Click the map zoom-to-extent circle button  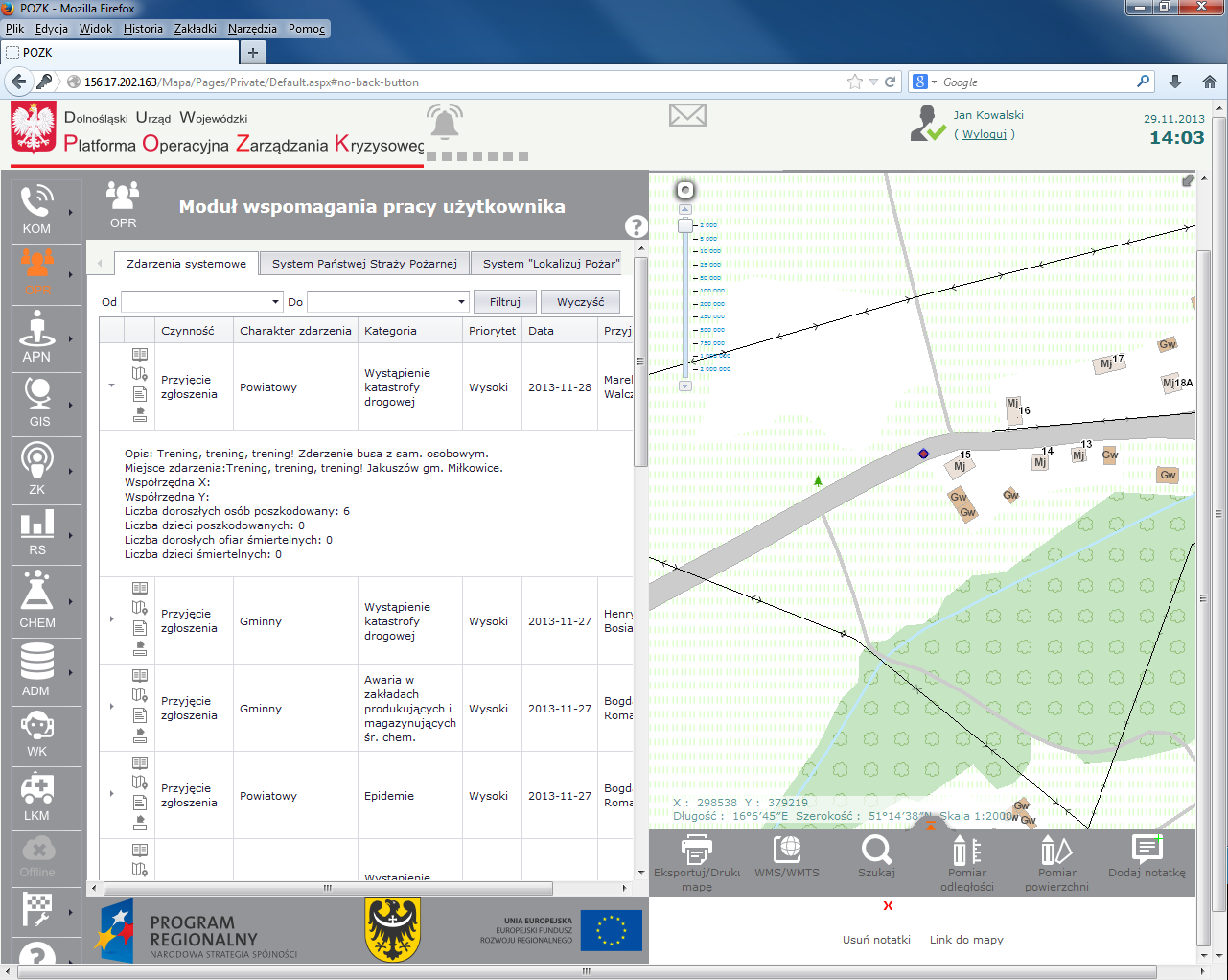tap(684, 190)
